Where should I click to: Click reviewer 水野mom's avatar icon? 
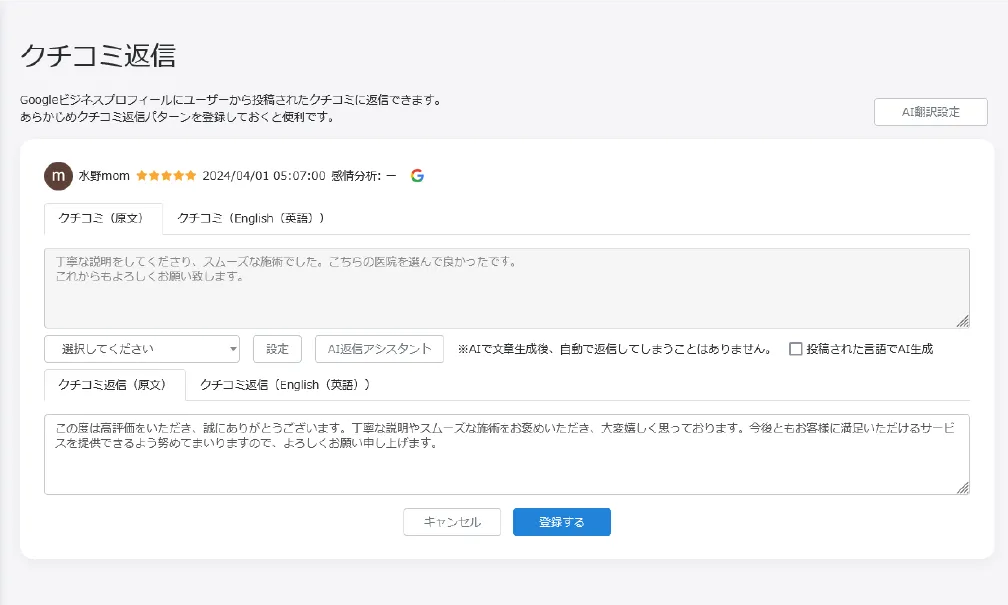pyautogui.click(x=58, y=176)
